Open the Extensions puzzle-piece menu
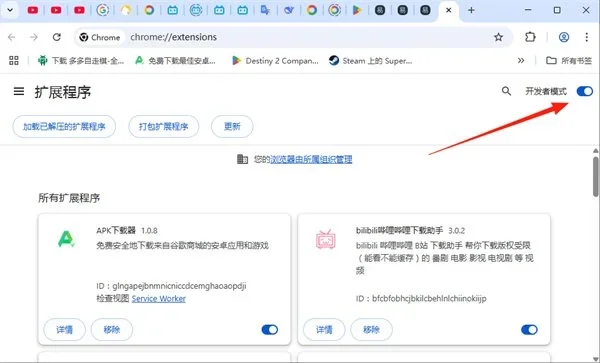The height and width of the screenshot is (363, 600). [530, 37]
